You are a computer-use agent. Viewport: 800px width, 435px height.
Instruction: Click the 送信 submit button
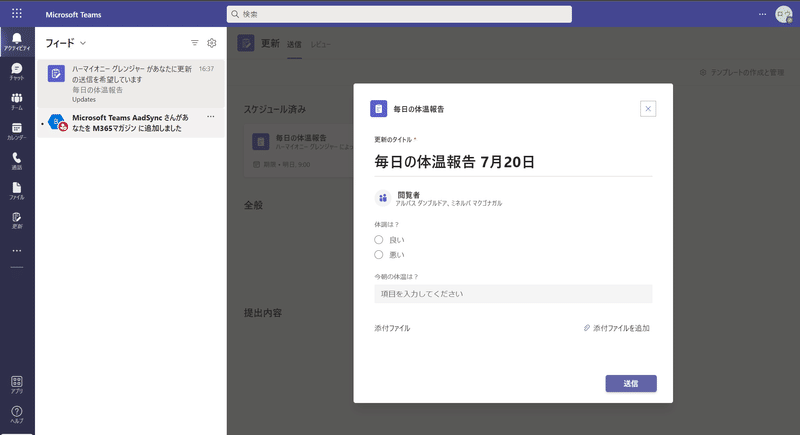[x=631, y=383]
